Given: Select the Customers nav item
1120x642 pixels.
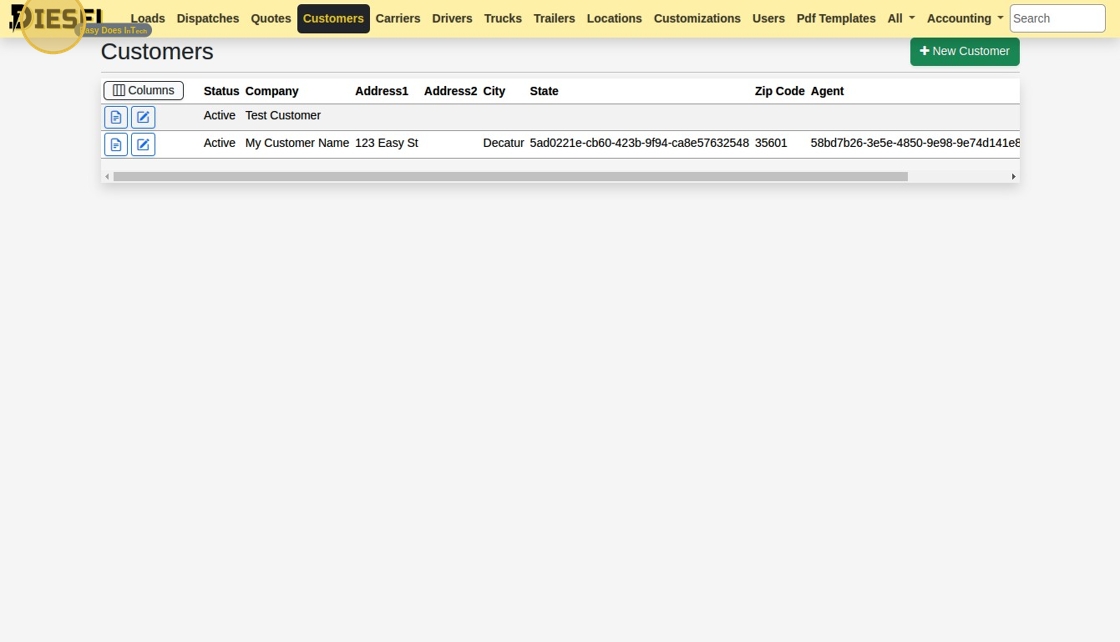Looking at the screenshot, I should 334,19.
